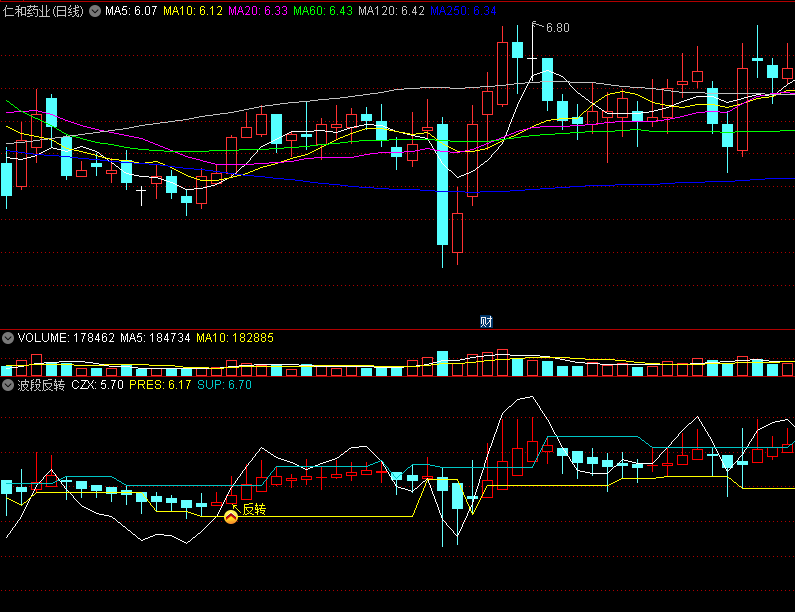Select the MA60: 6.43 label
The width and height of the screenshot is (795, 612).
click(x=322, y=11)
